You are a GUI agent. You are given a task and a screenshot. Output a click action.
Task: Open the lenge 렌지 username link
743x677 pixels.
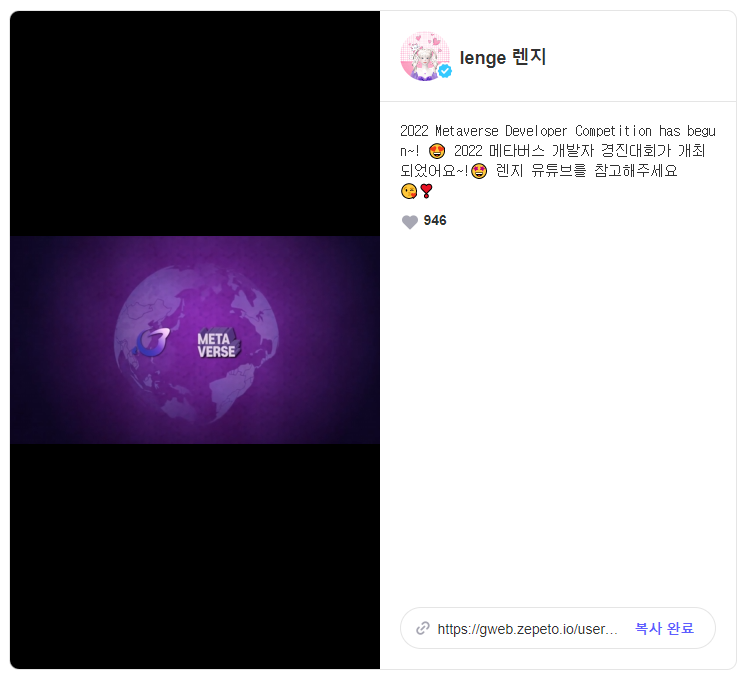tap(503, 57)
